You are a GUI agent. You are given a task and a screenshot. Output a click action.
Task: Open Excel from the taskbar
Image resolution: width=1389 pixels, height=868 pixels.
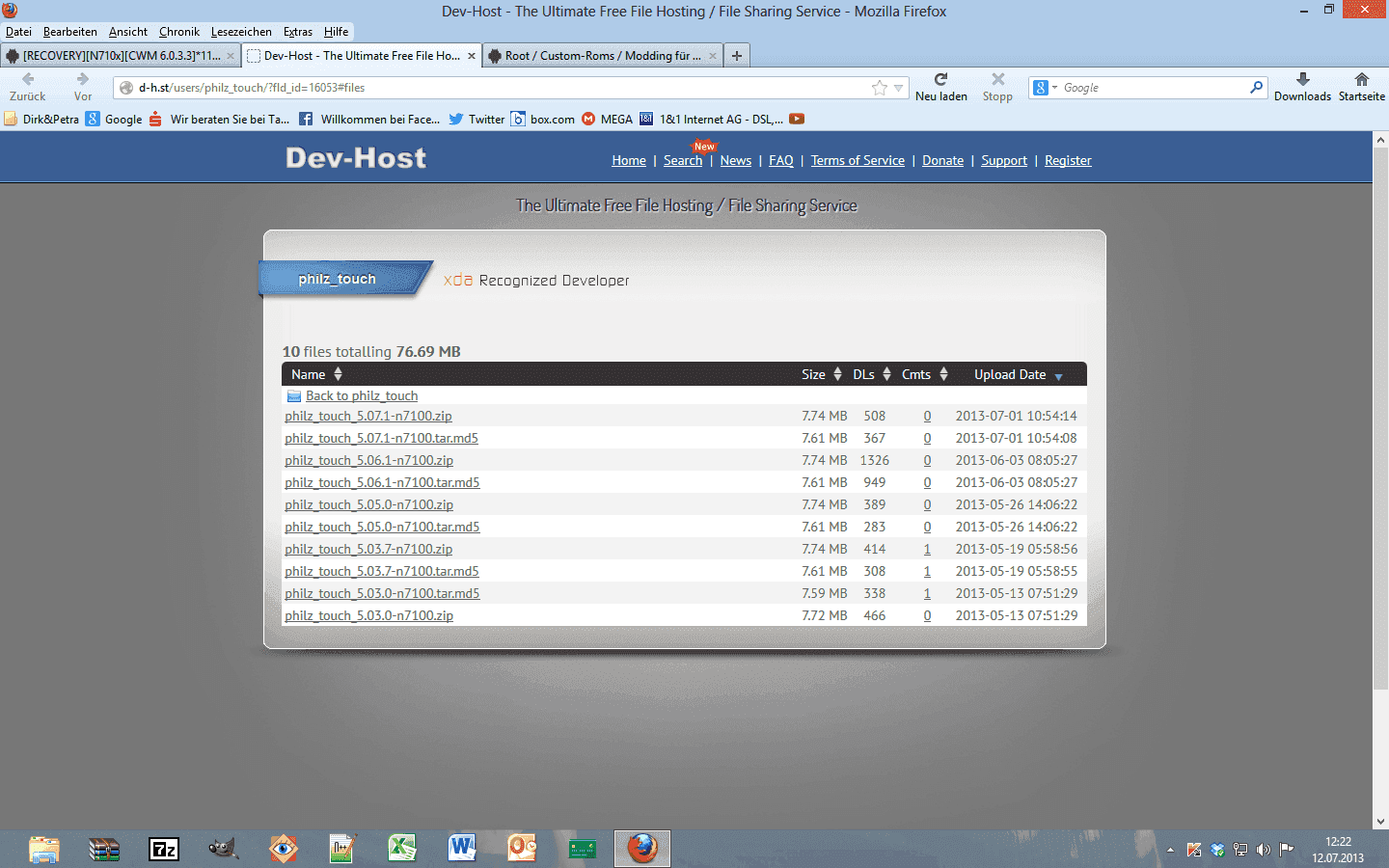402,849
